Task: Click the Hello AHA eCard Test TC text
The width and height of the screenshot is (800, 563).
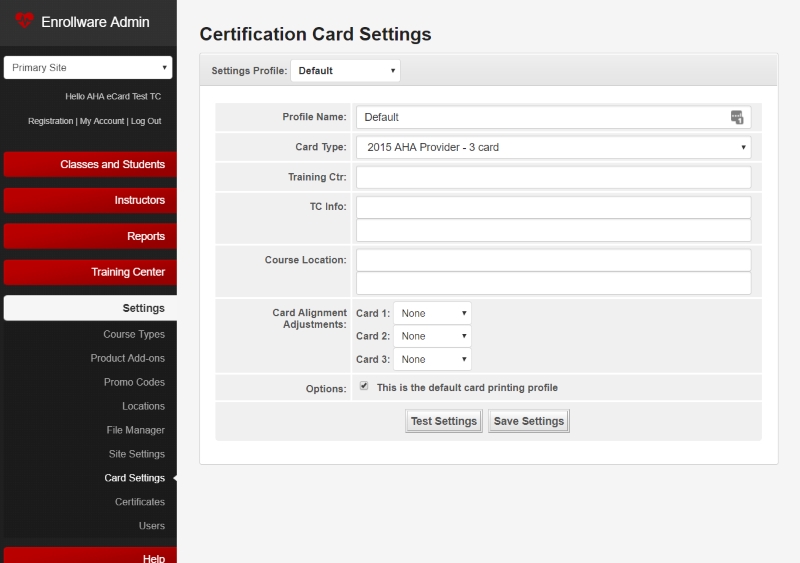Action: (113, 96)
